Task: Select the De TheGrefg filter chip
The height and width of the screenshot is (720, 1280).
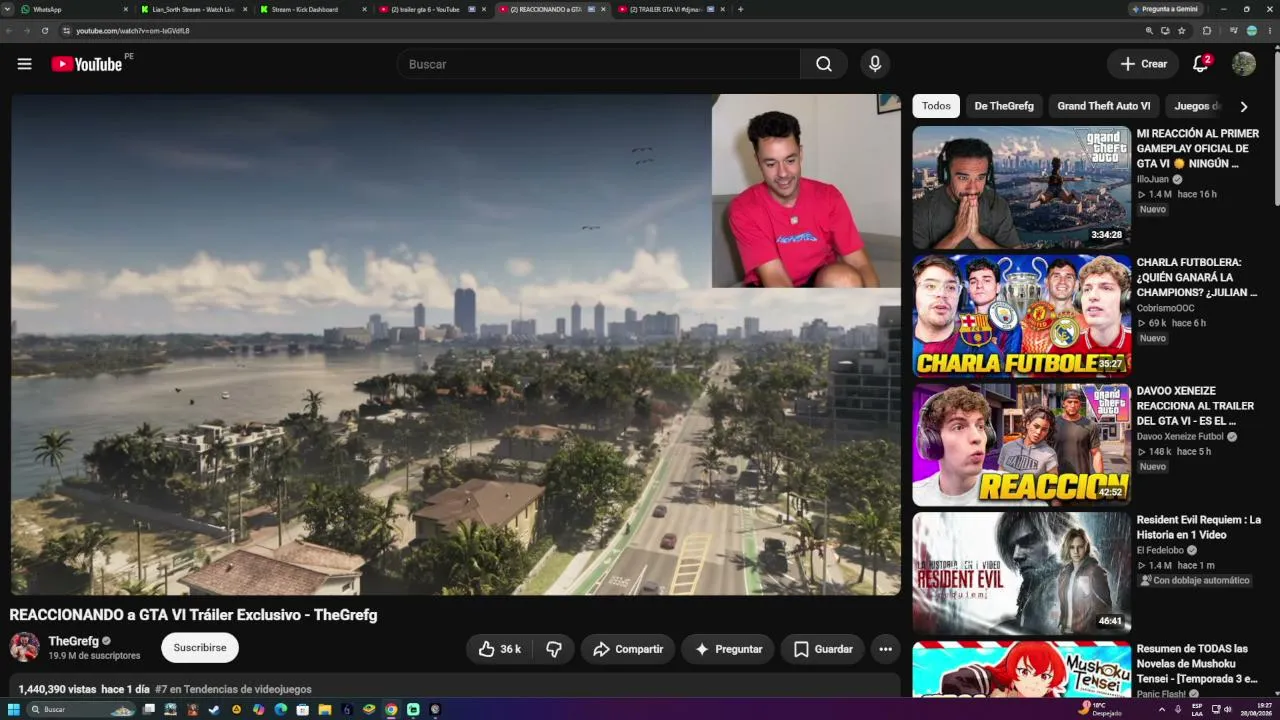Action: click(1004, 106)
